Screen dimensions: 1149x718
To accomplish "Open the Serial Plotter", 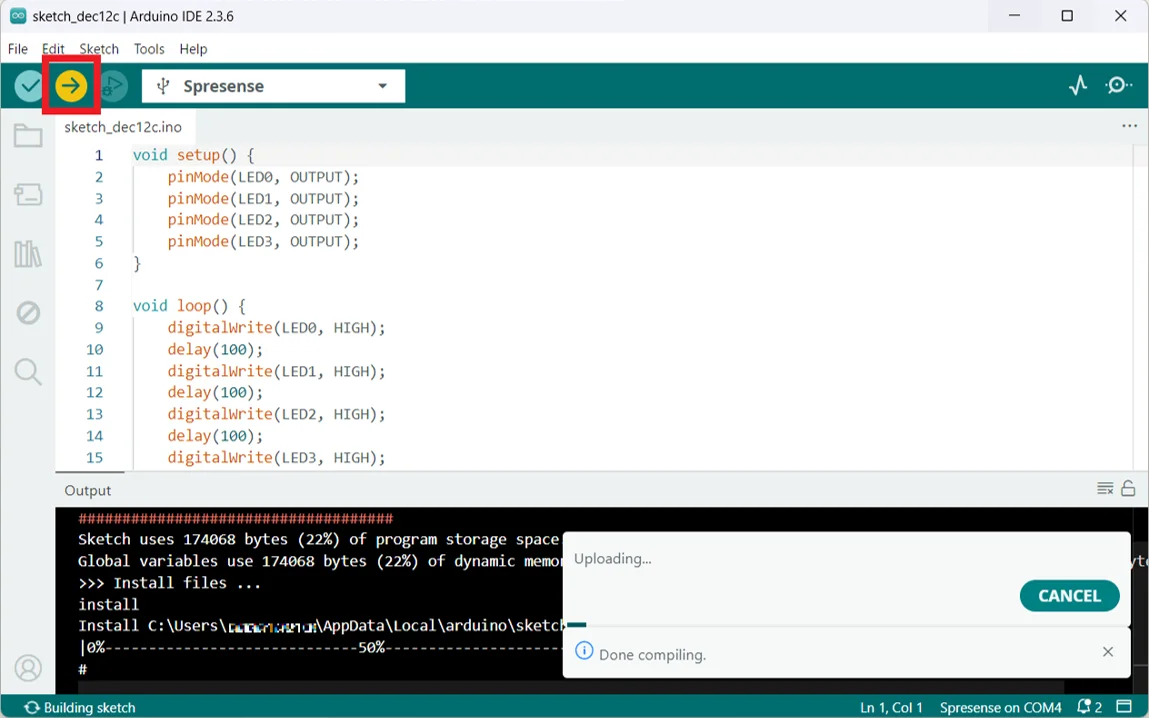I will [x=1077, y=86].
